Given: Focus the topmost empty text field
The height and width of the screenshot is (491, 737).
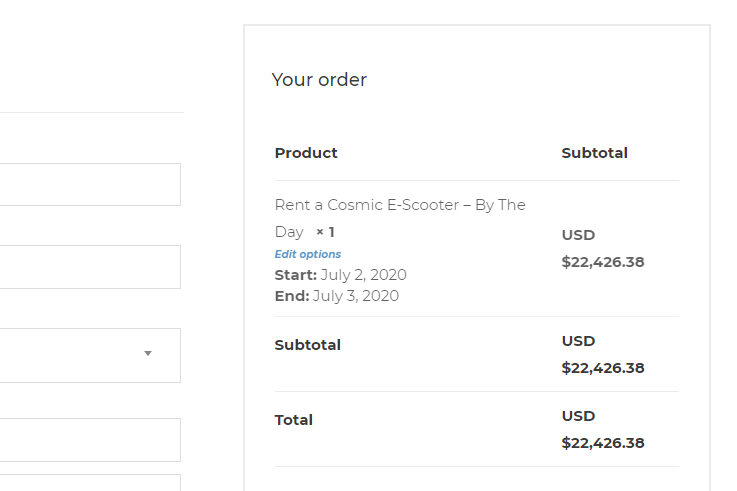Looking at the screenshot, I should [90, 185].
